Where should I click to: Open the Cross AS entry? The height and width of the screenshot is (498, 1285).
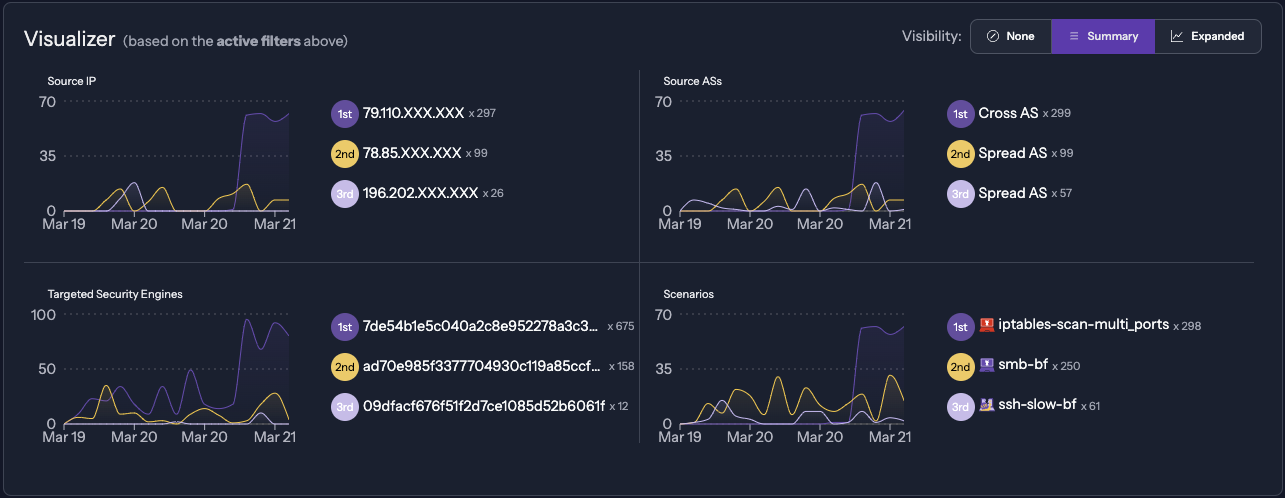[1008, 114]
